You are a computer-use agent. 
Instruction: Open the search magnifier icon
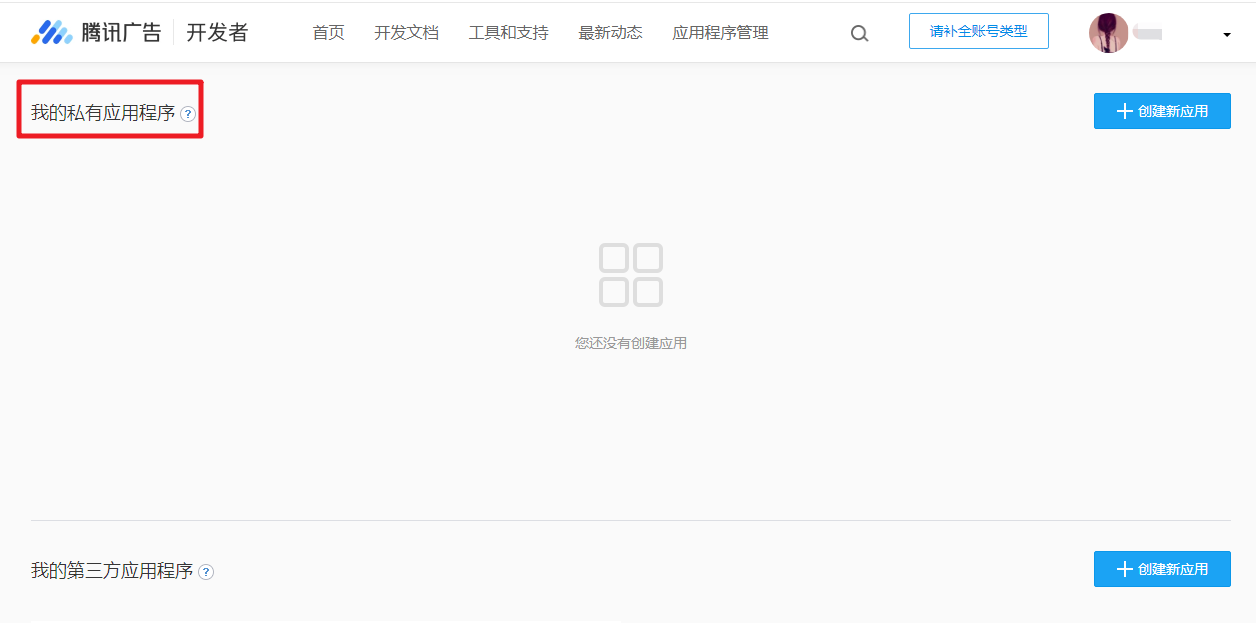(859, 33)
